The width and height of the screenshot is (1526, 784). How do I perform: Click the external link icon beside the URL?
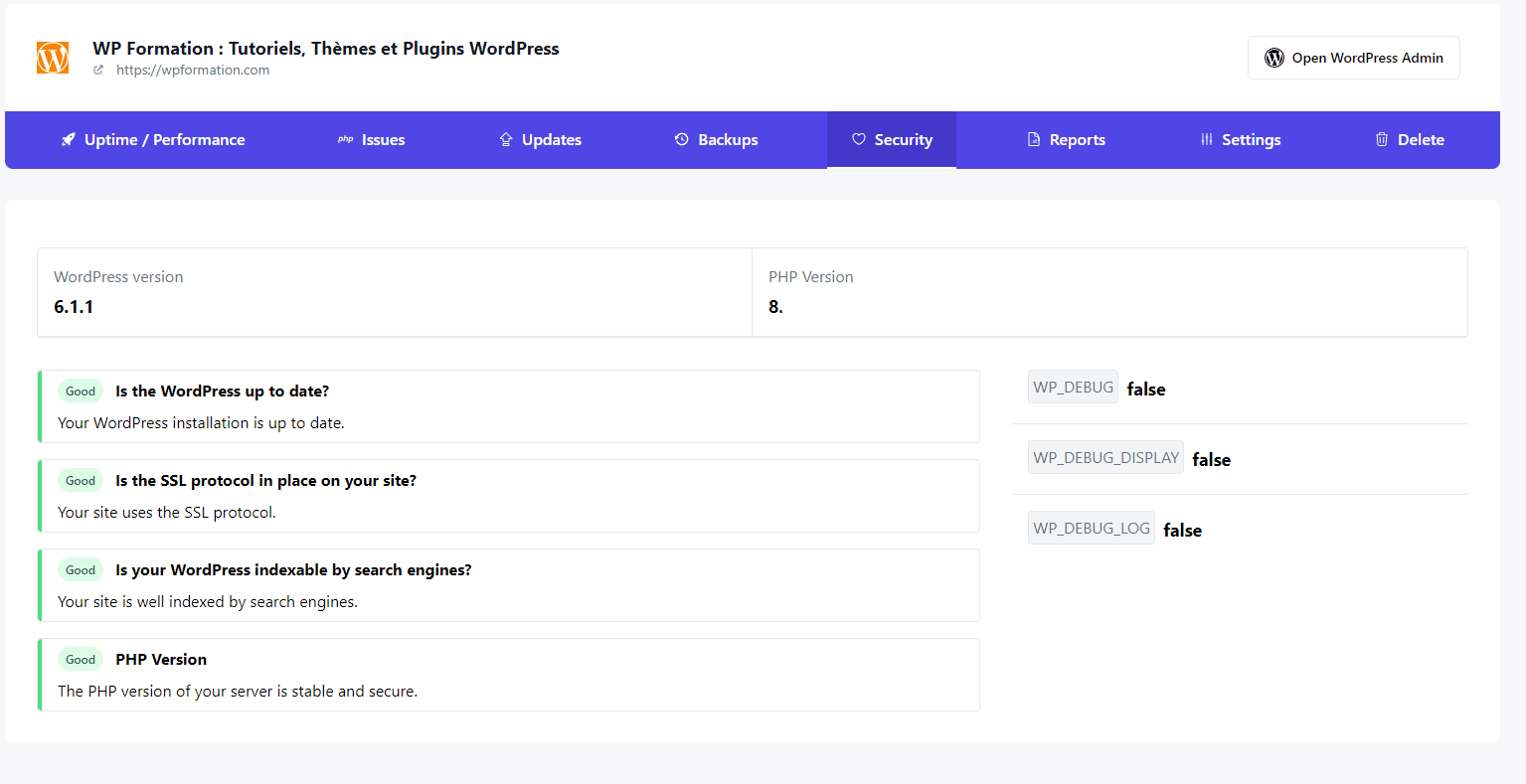point(98,70)
